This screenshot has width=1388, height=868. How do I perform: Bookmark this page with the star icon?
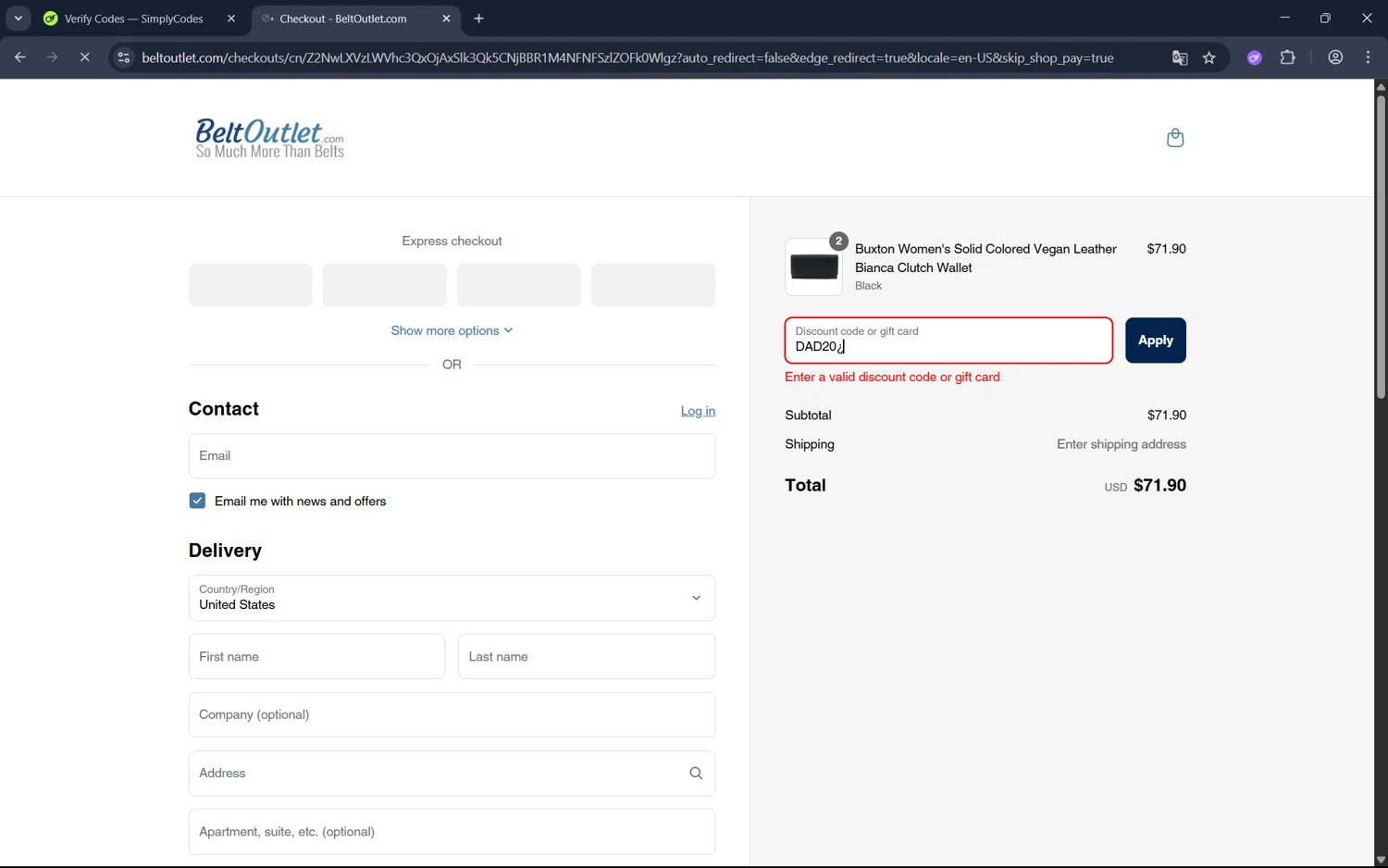(1209, 57)
